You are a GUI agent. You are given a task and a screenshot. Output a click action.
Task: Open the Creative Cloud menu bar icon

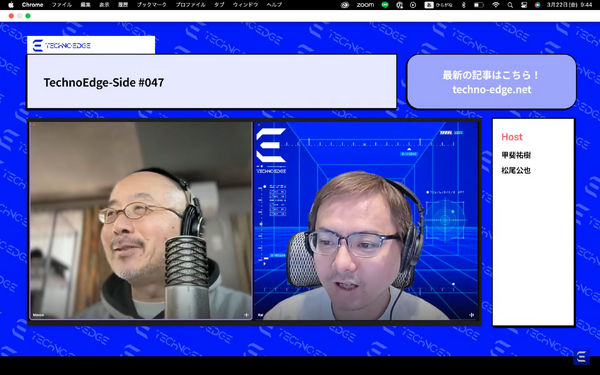tap(344, 5)
